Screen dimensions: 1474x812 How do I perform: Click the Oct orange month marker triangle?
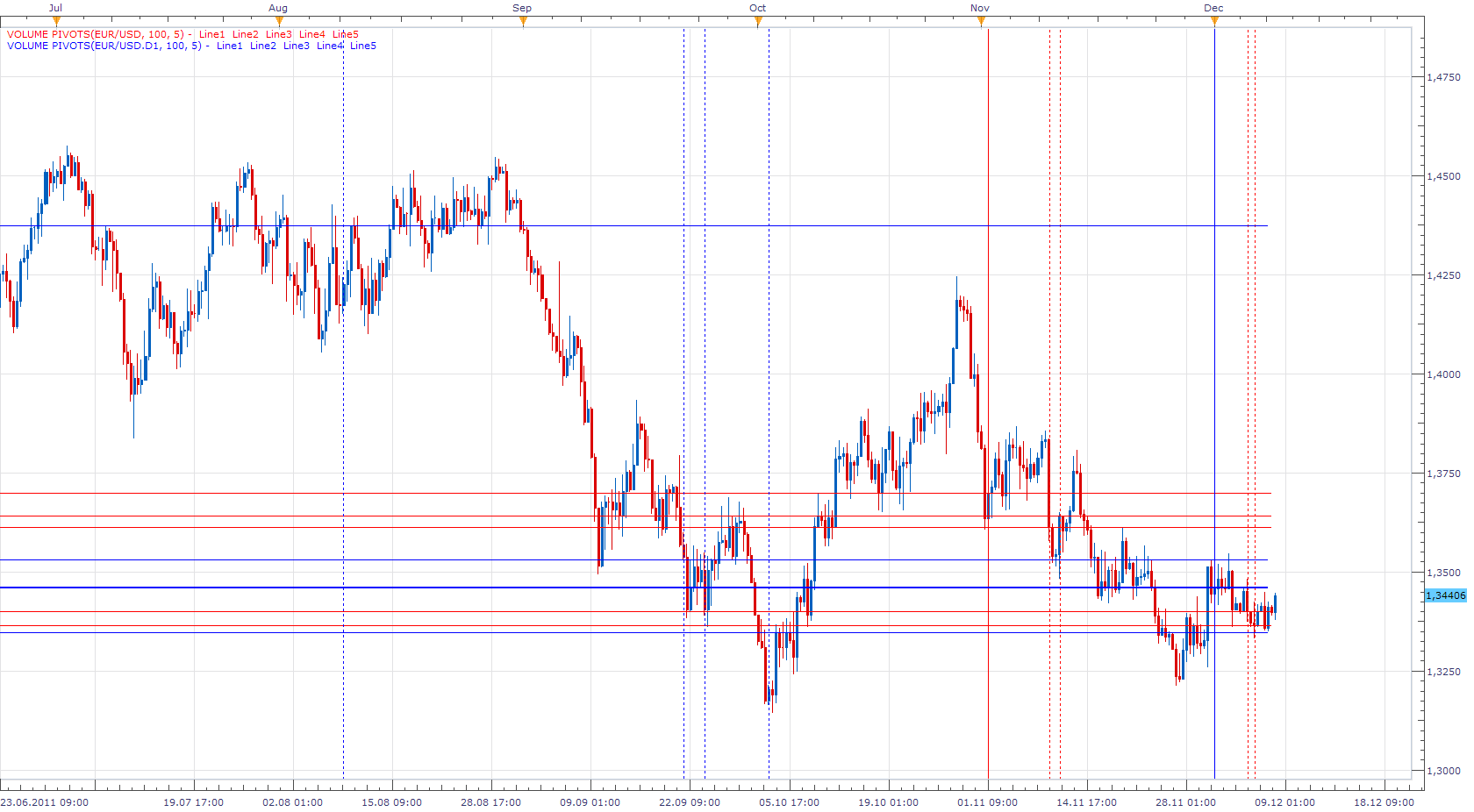759,22
